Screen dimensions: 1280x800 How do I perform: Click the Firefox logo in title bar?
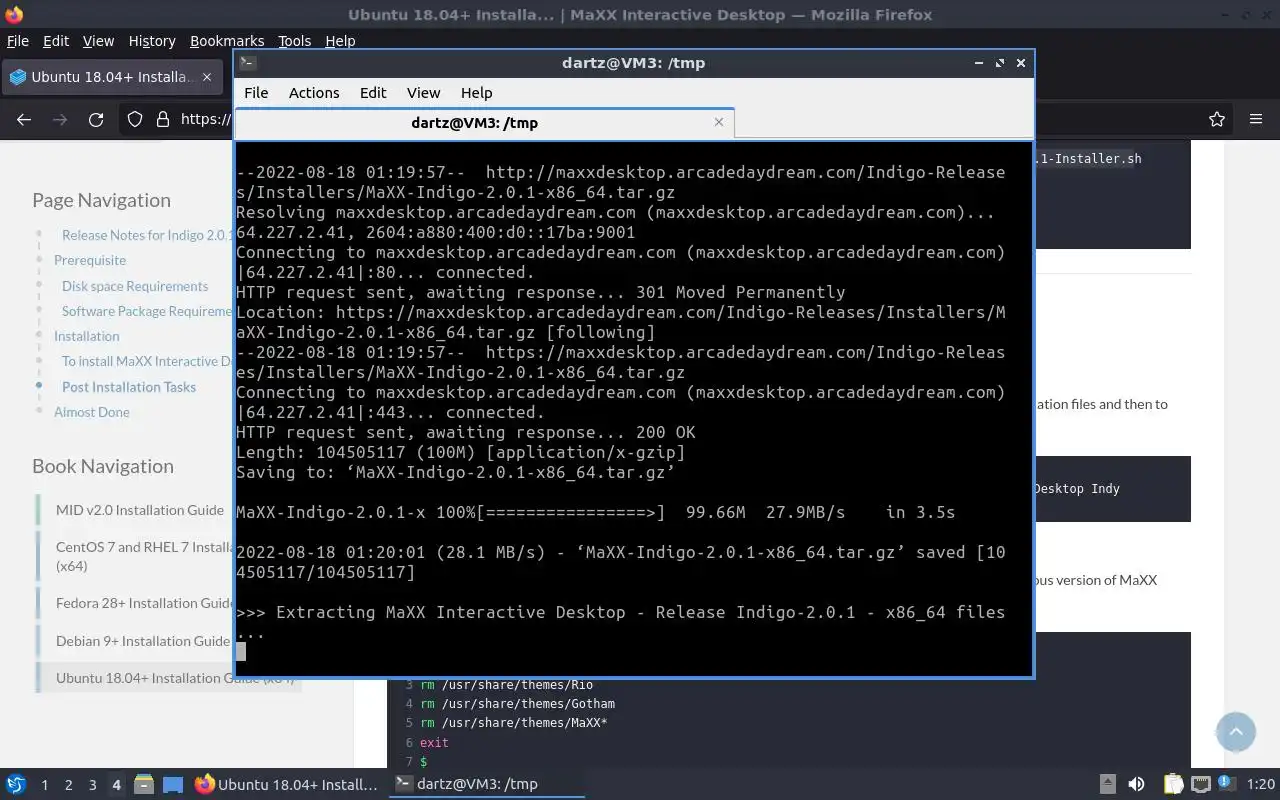tap(12, 14)
